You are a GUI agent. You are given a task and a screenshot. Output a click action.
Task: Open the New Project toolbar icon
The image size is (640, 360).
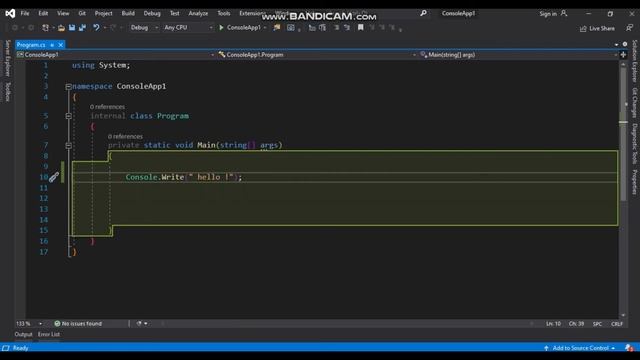(x=45, y=28)
